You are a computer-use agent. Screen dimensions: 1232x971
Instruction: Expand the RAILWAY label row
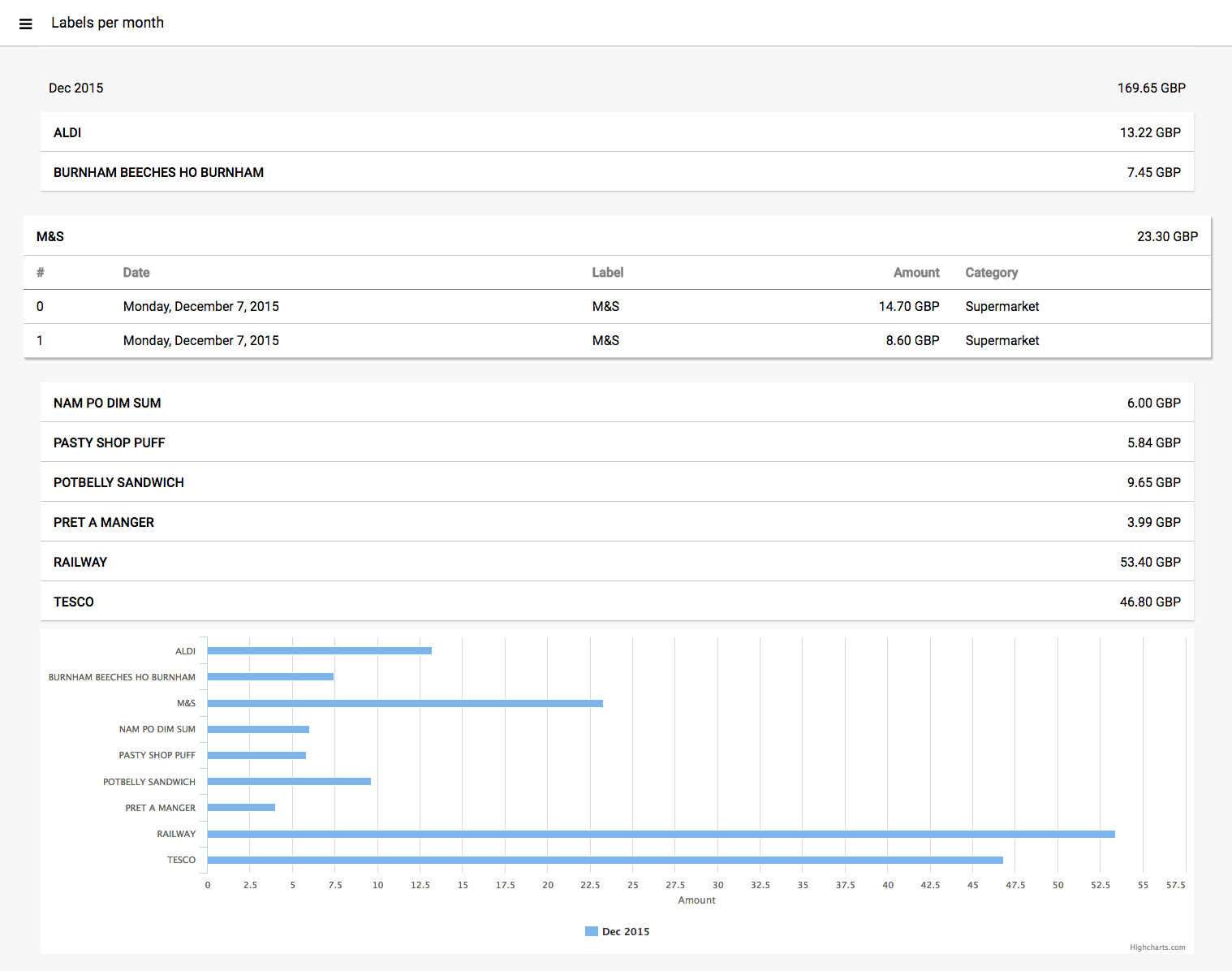tap(617, 562)
